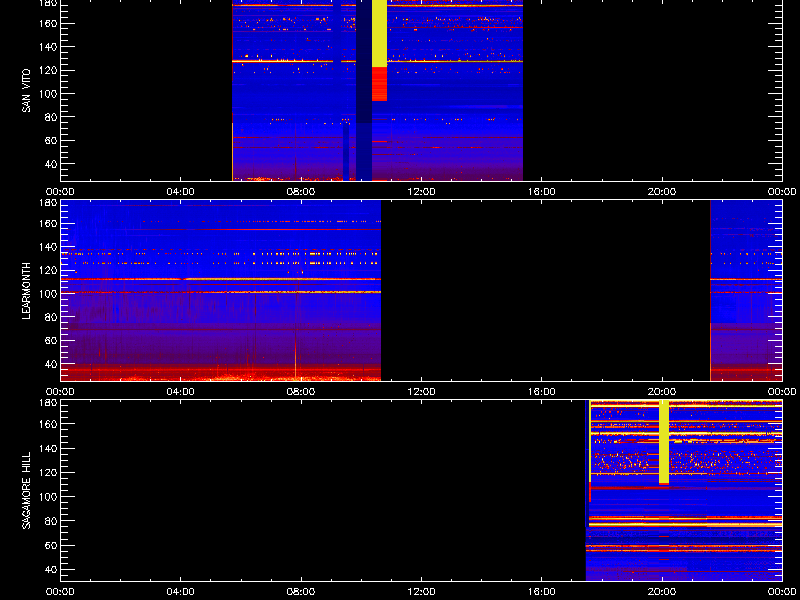
Task: Click 180 on Learmonth frequency axis
Action: tap(49, 203)
